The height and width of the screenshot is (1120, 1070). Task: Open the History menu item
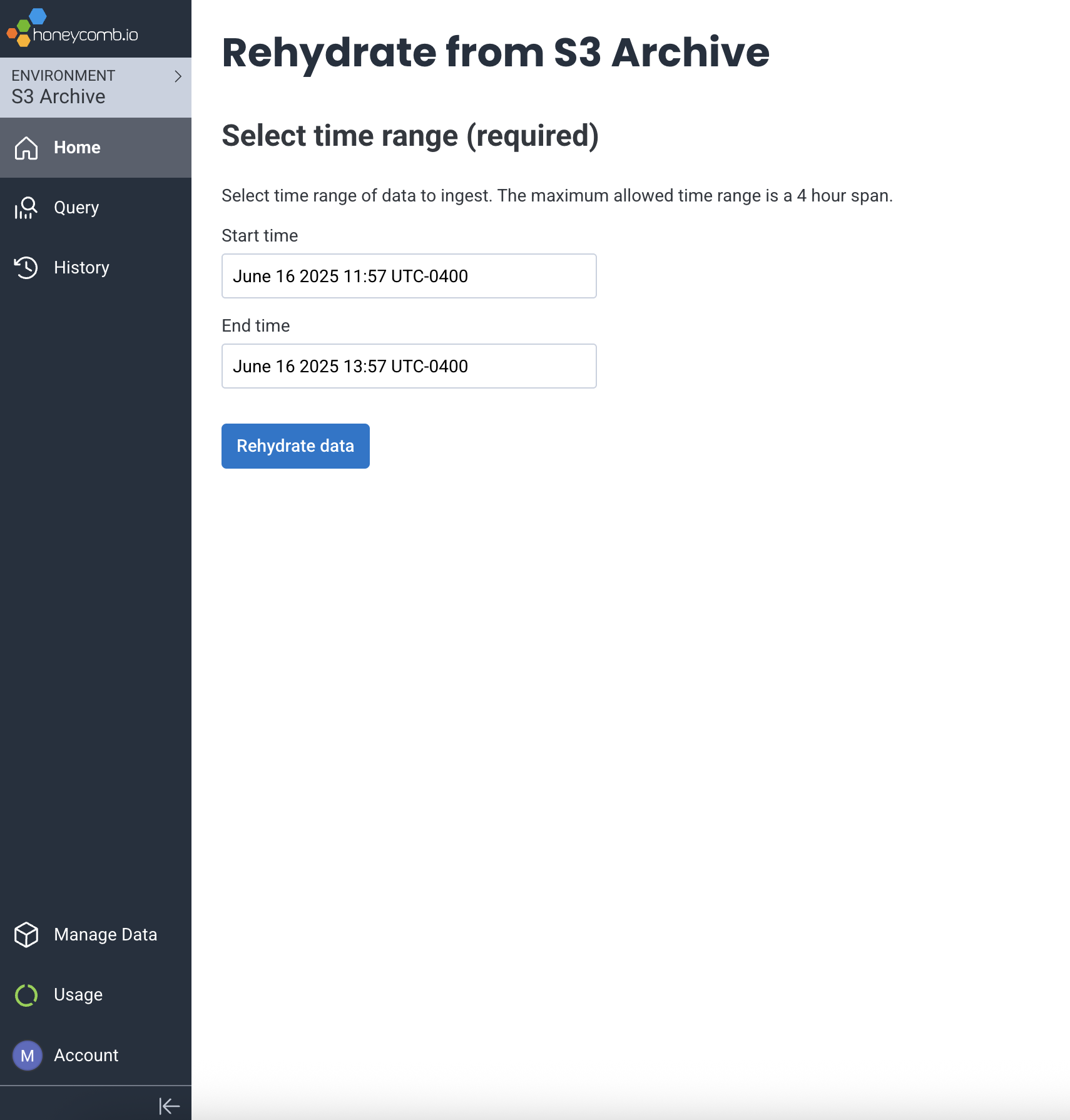pyautogui.click(x=96, y=268)
